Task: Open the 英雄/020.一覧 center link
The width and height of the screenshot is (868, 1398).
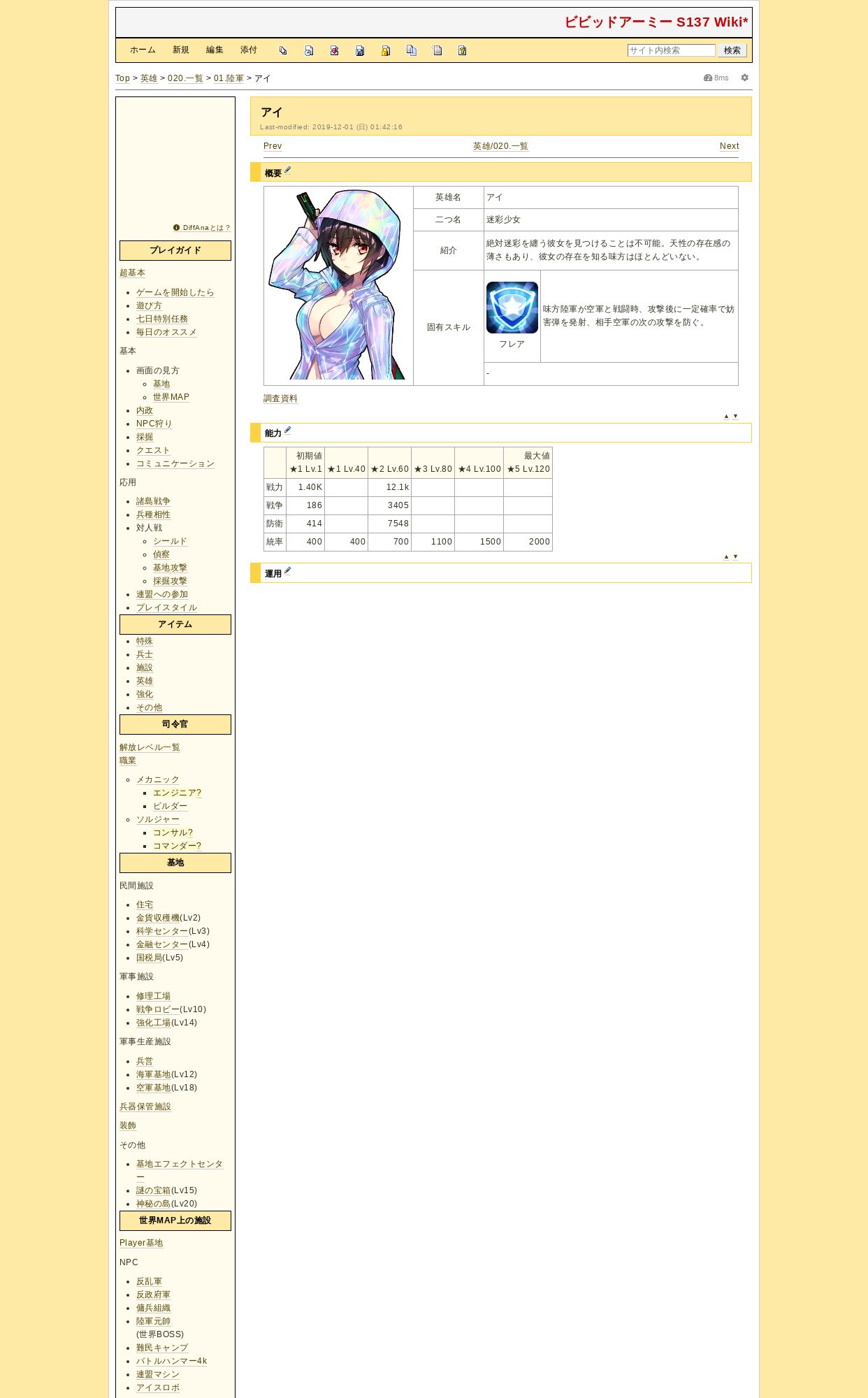Action: click(x=500, y=146)
